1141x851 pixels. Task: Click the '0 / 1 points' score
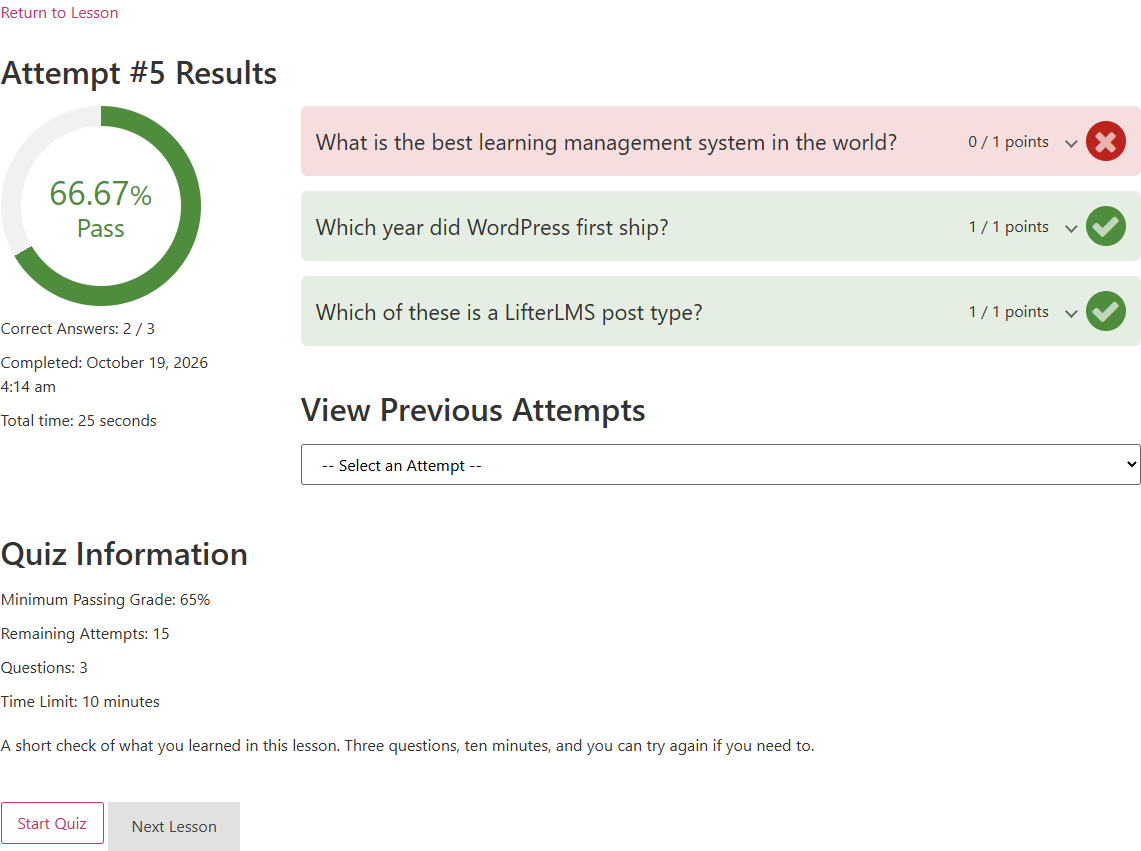pyautogui.click(x=1008, y=142)
